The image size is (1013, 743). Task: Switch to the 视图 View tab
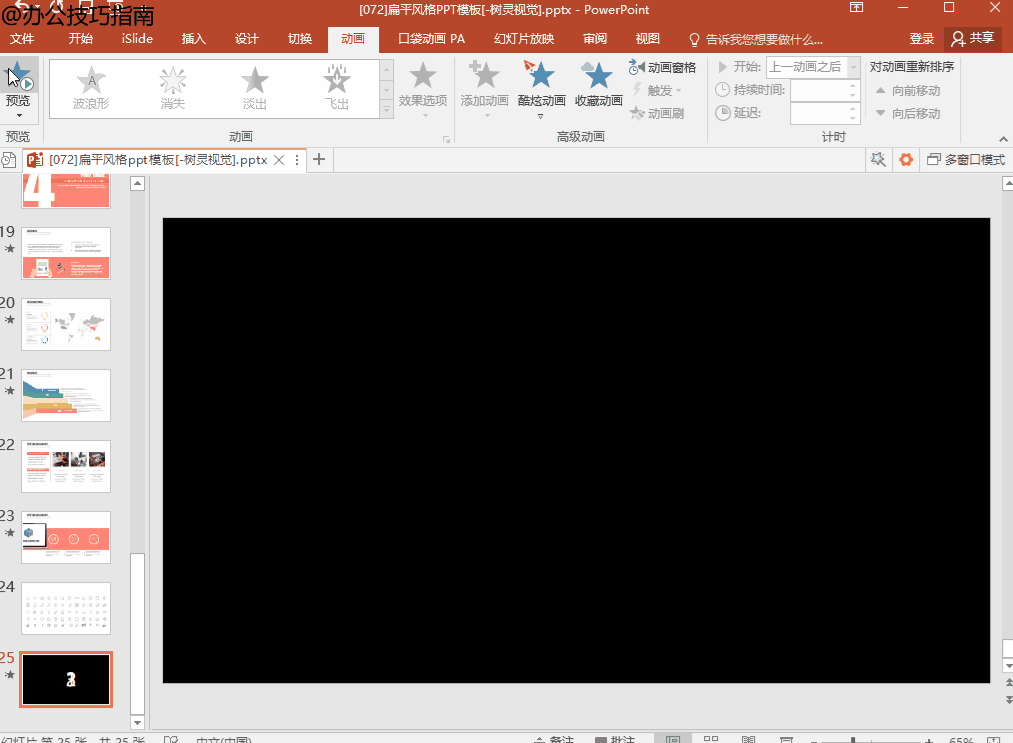[x=647, y=39]
